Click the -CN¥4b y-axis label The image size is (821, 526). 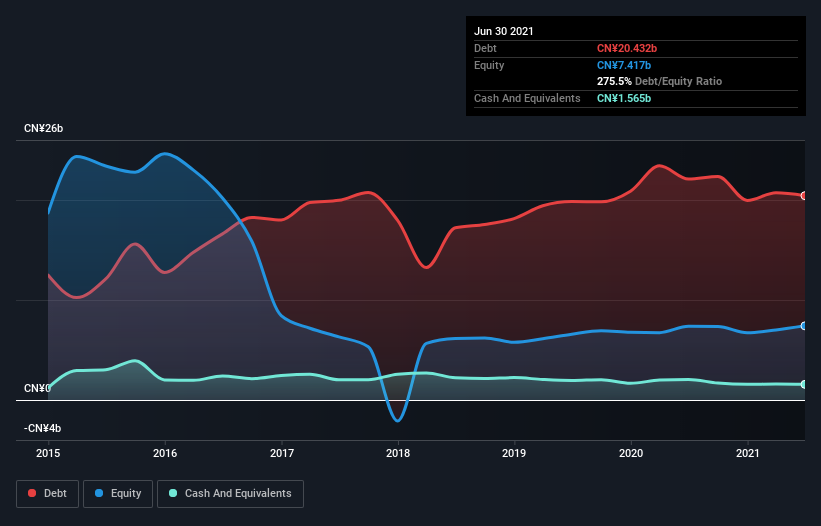point(42,429)
